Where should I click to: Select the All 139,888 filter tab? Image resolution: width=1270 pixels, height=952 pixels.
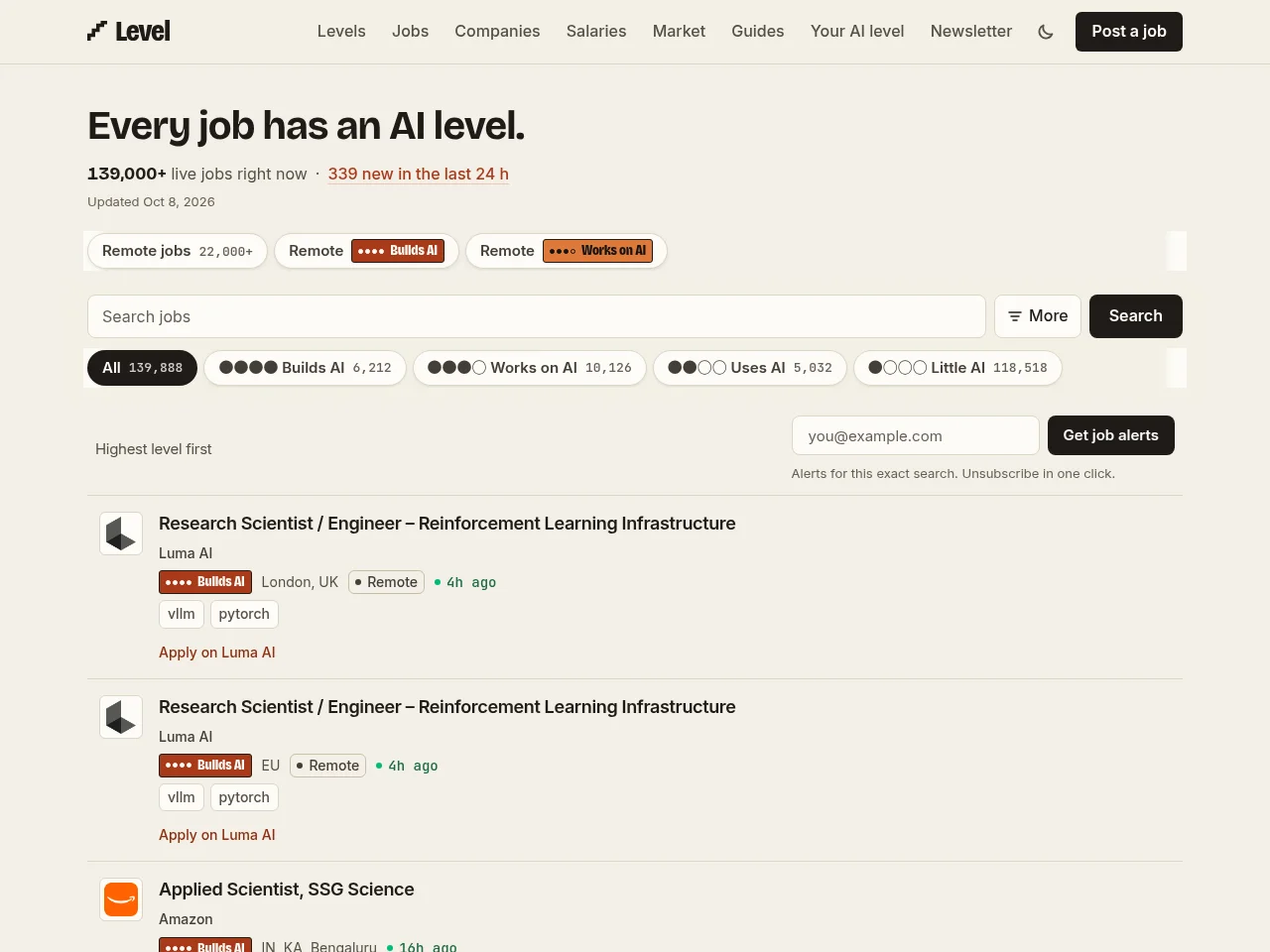click(143, 368)
